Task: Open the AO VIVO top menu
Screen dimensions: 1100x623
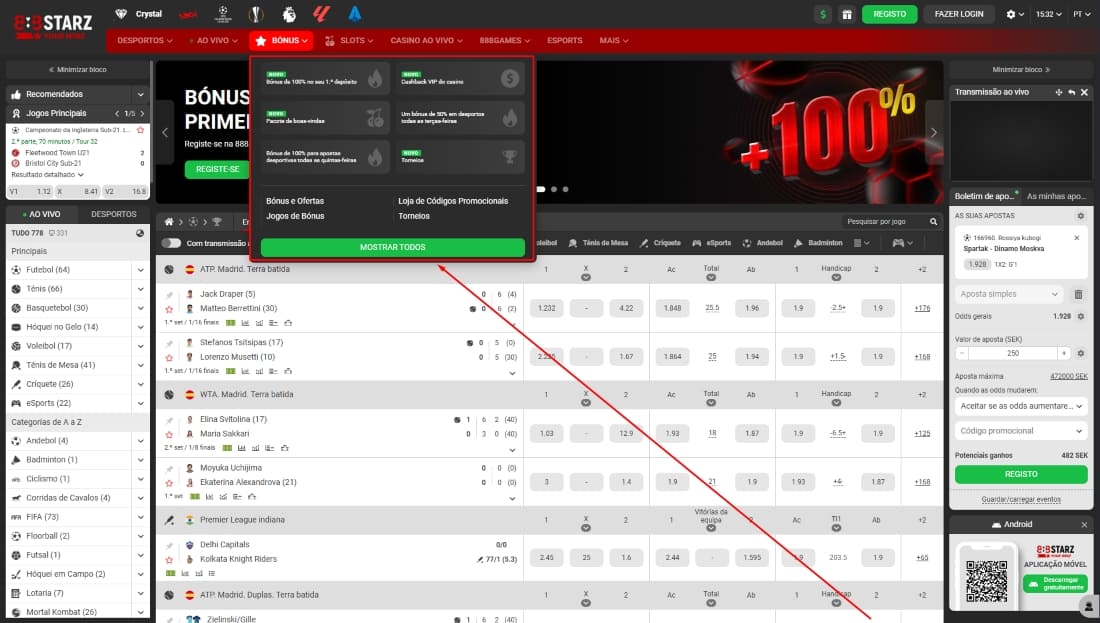Action: coord(214,41)
